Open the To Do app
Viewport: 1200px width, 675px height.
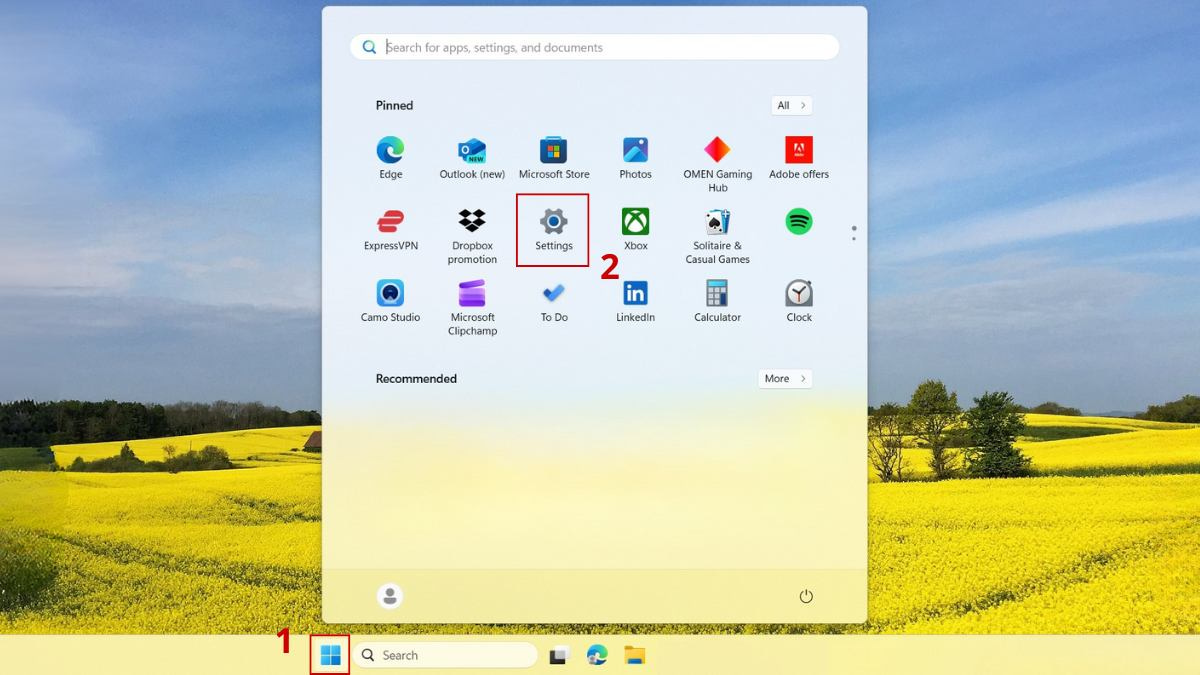[x=554, y=301]
